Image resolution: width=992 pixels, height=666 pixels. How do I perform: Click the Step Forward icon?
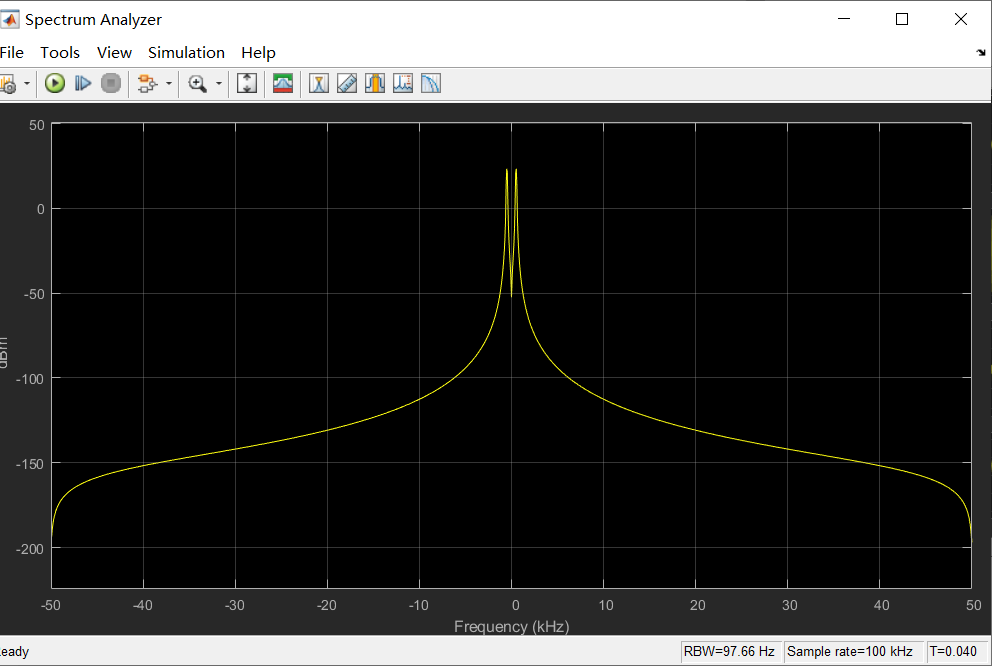83,83
